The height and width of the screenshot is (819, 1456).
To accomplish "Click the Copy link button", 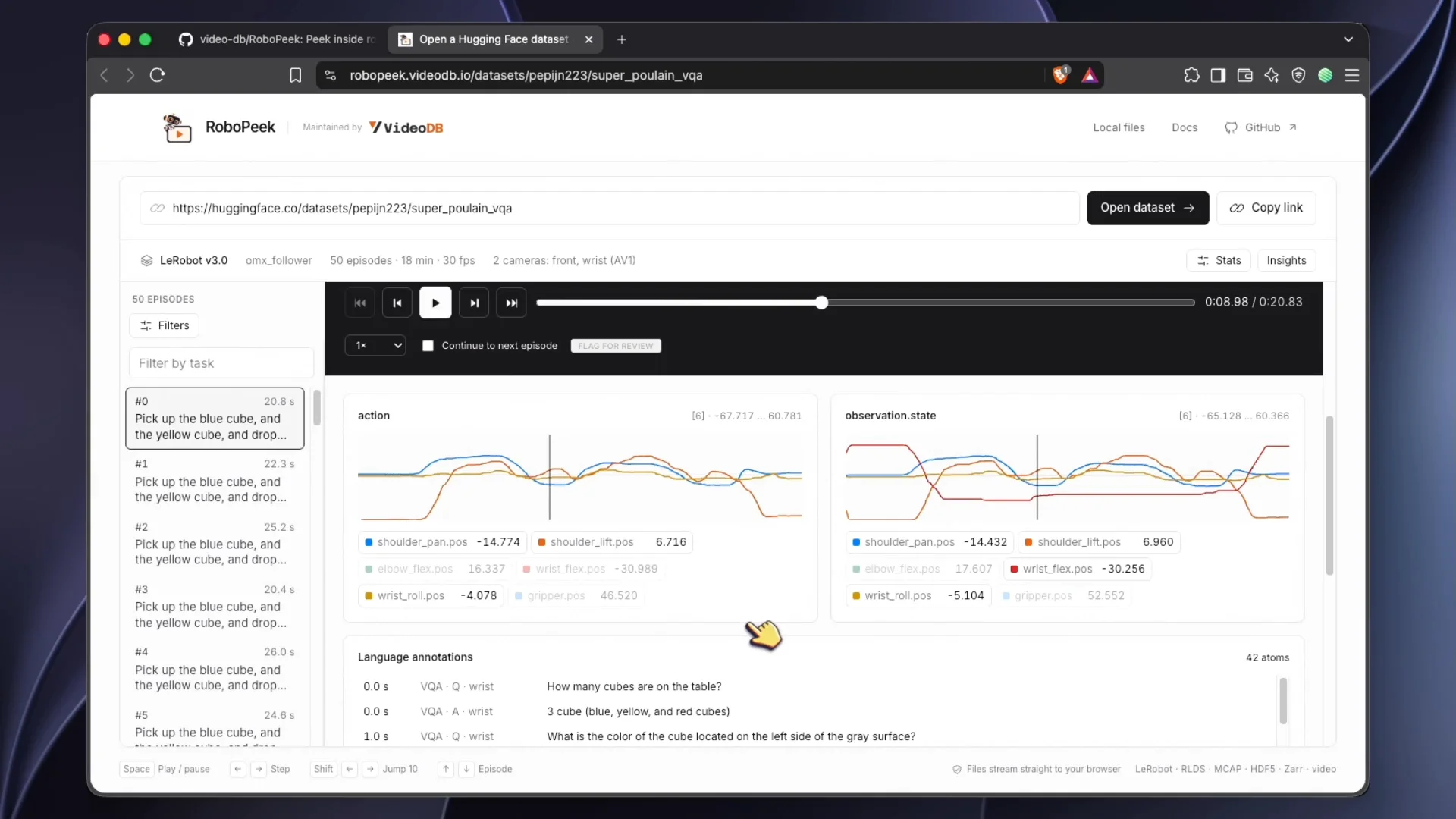I will [1266, 208].
